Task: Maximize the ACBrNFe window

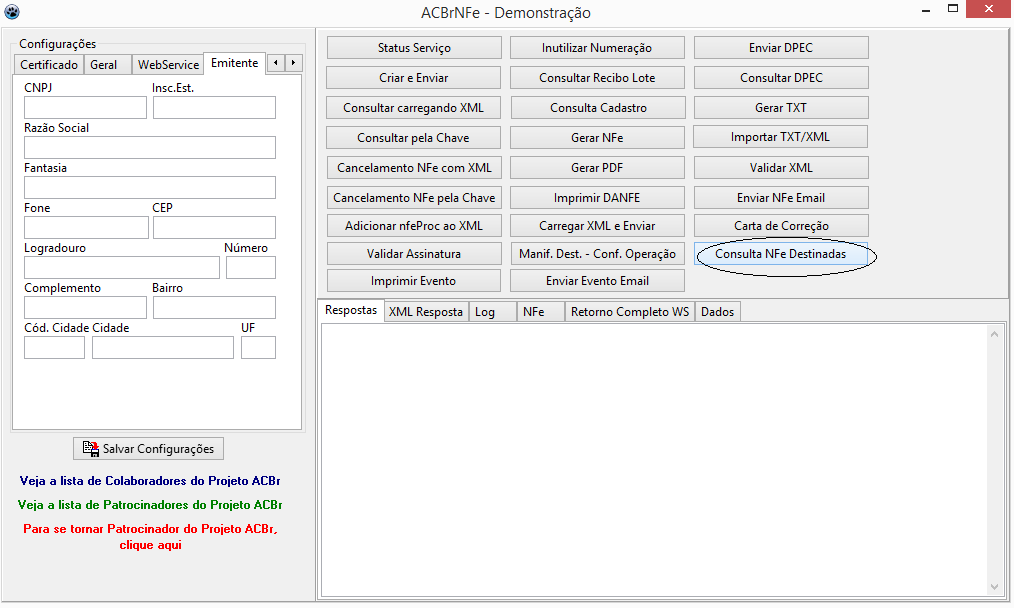Action: 953,9
